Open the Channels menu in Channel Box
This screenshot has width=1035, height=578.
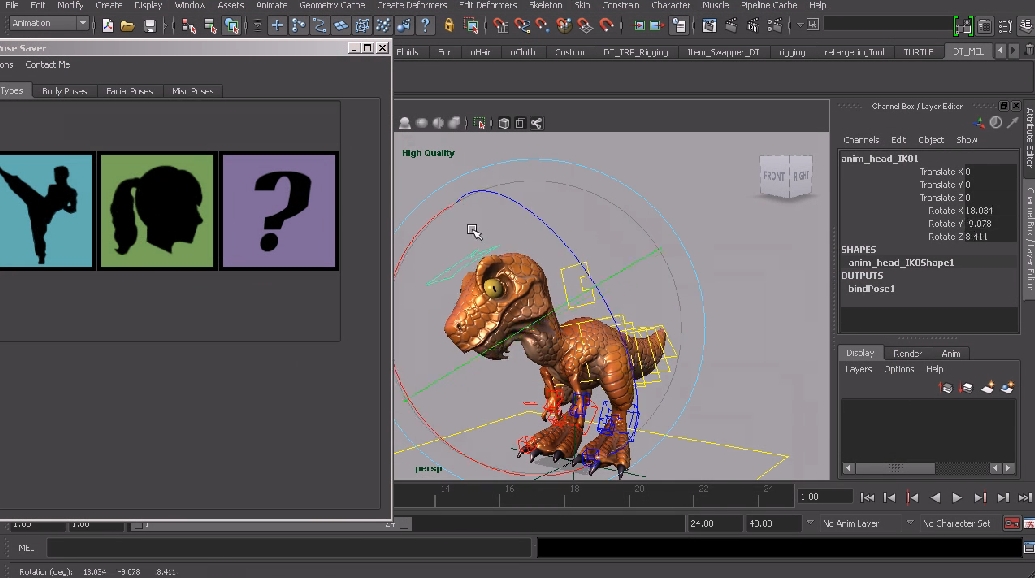pos(861,140)
